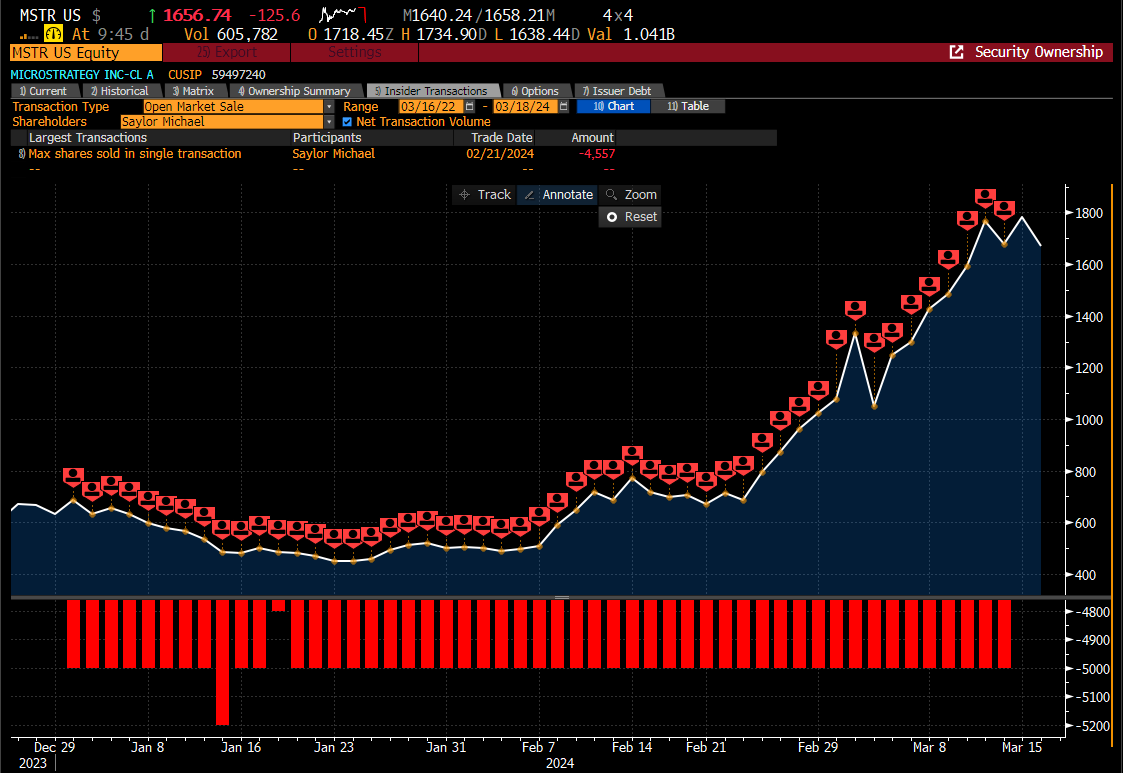
Task: Click the Saylor Michael participant cell
Action: pos(333,153)
